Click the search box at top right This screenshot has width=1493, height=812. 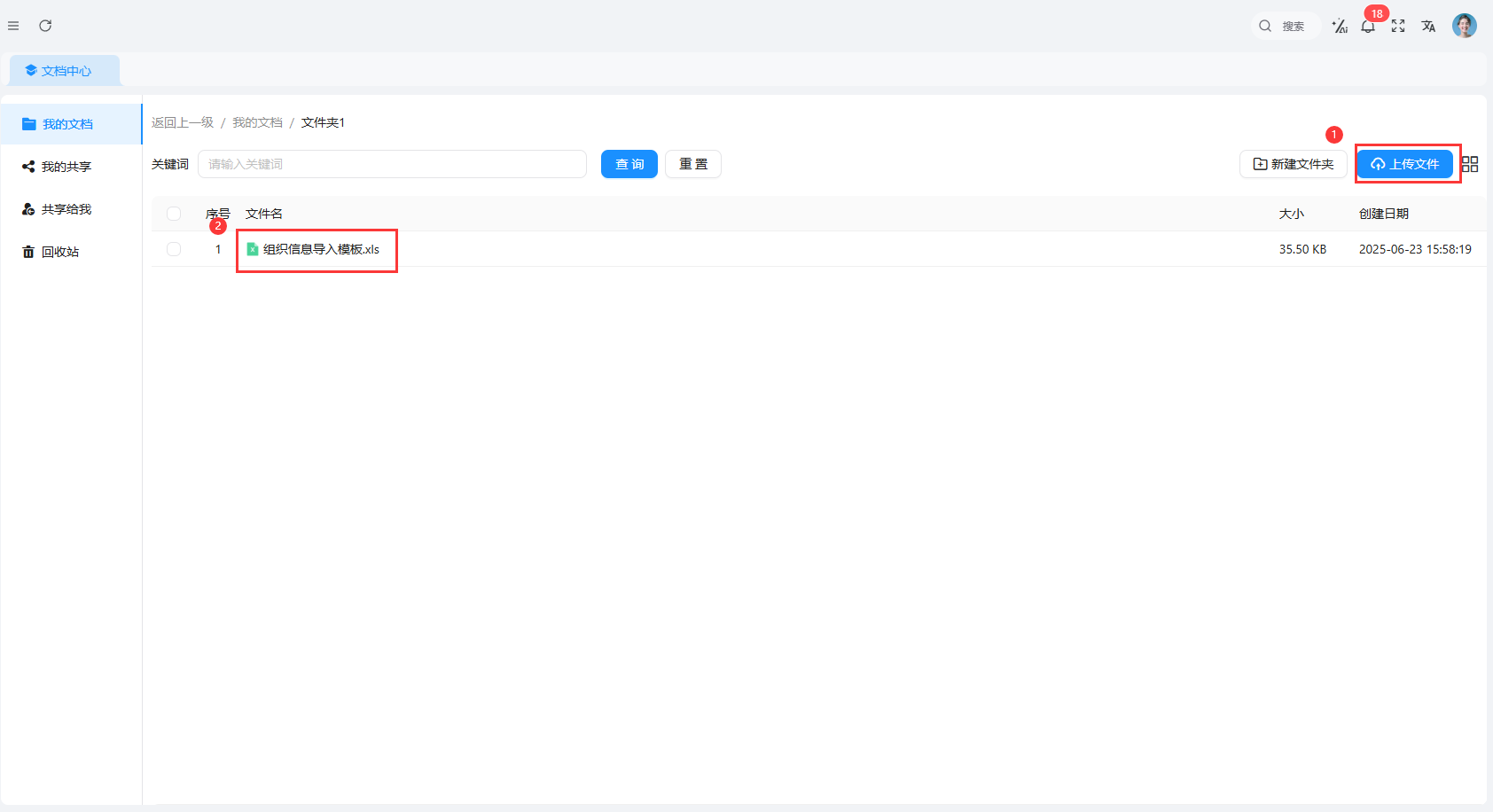[1286, 27]
